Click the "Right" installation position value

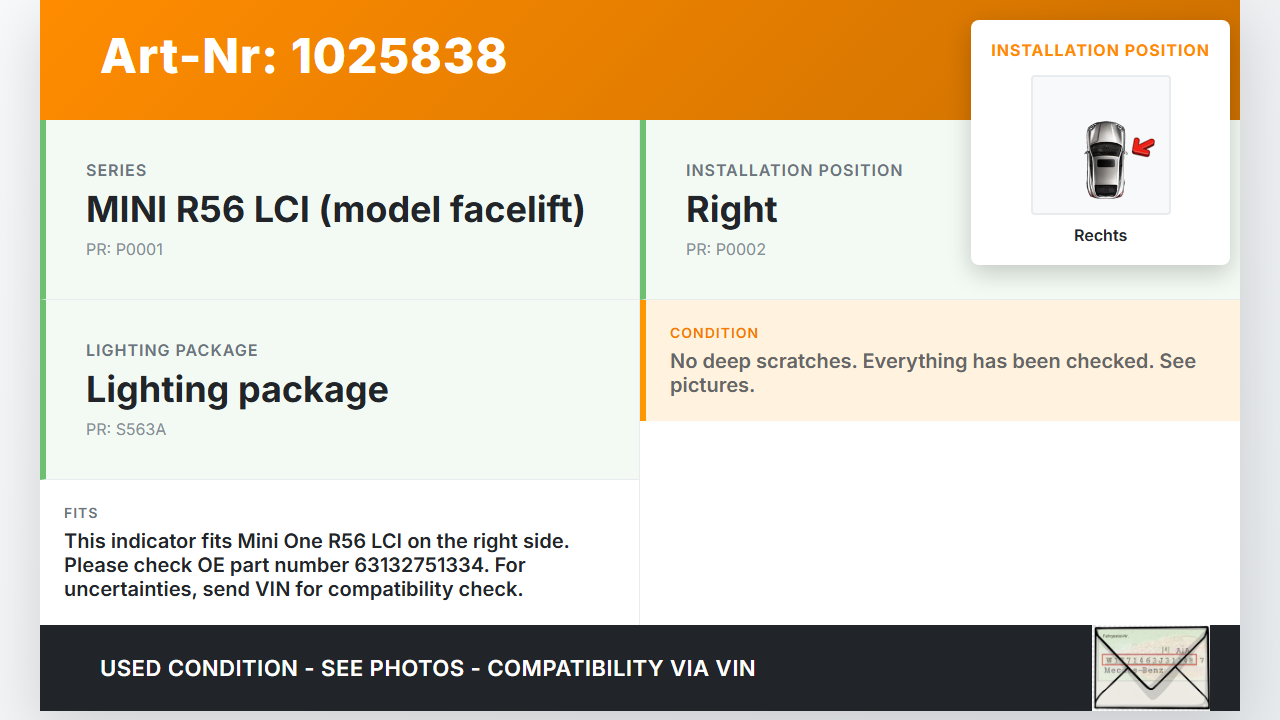[x=731, y=209]
